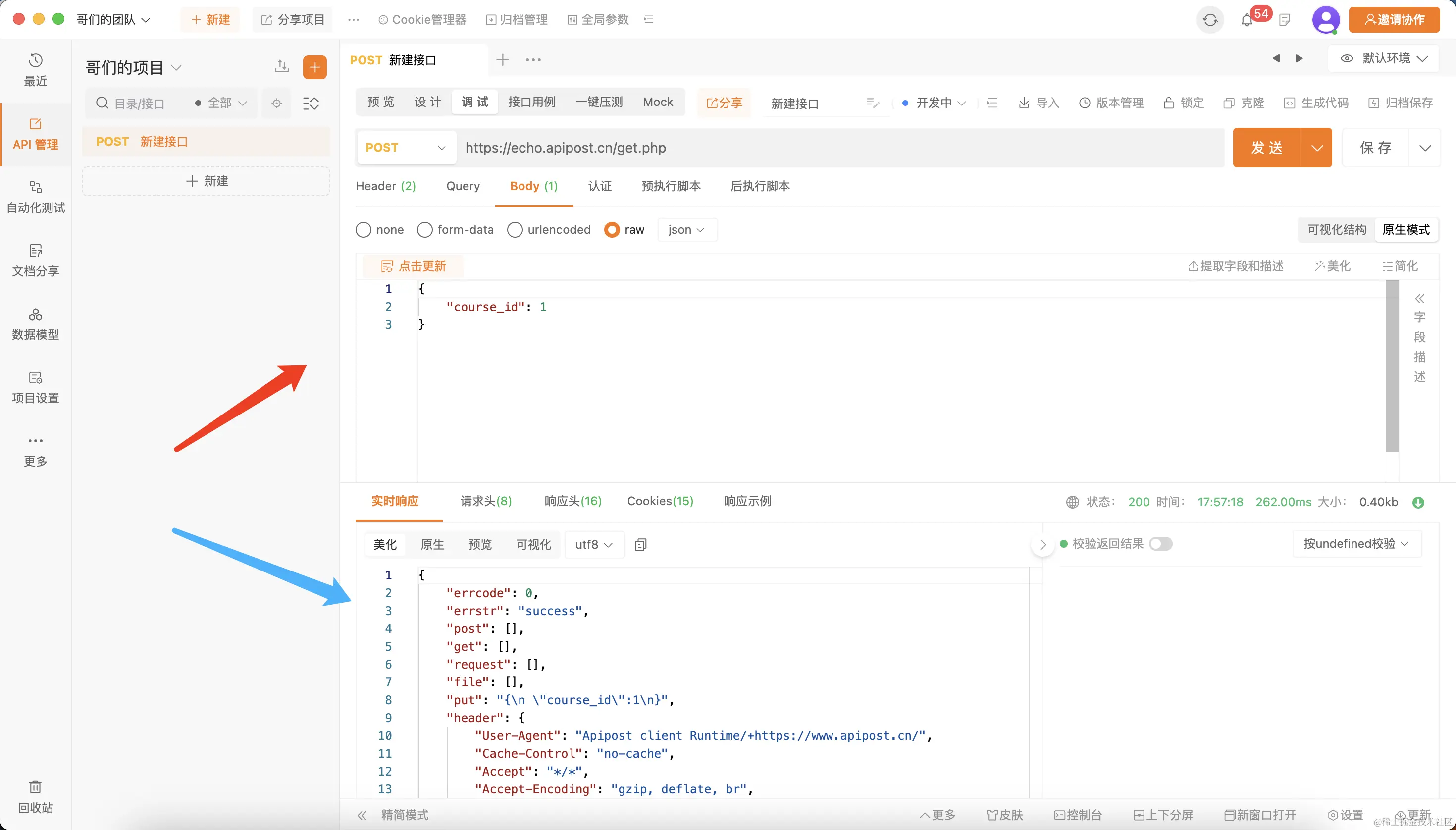Select the form-data radio button

425,230
